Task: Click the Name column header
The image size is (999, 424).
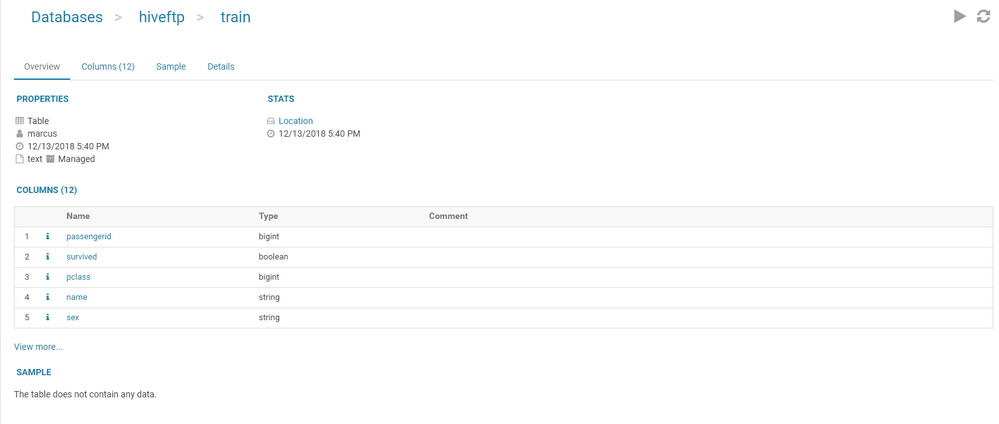Action: (78, 216)
